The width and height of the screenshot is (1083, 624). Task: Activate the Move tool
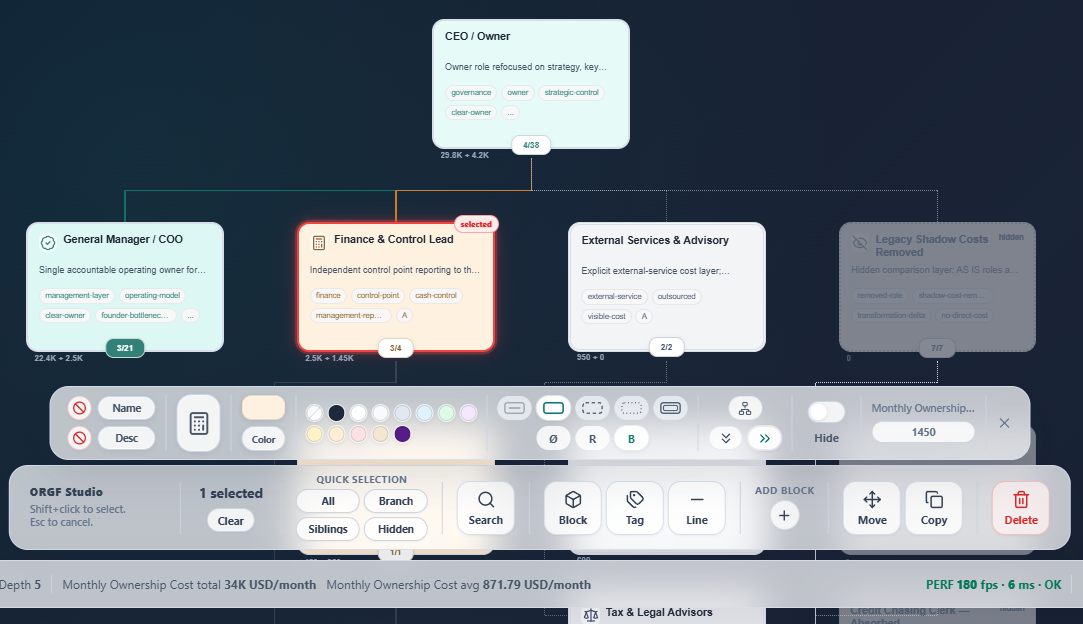click(x=872, y=508)
